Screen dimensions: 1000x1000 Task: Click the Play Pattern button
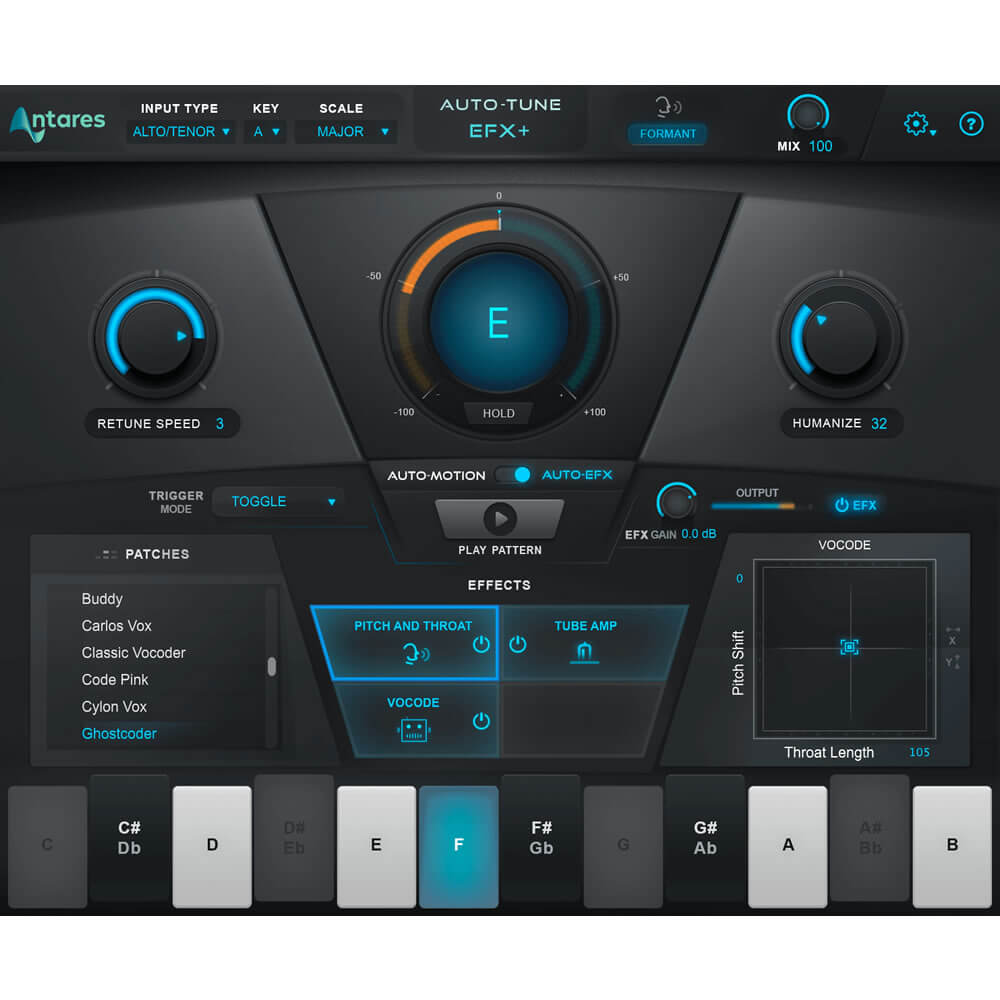click(x=499, y=518)
